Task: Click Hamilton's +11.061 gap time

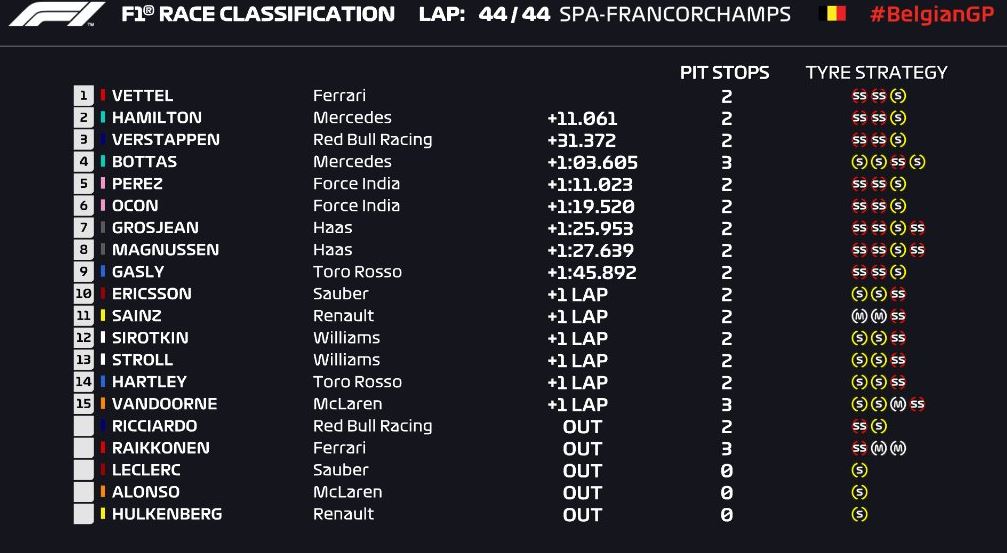Action: [x=582, y=118]
